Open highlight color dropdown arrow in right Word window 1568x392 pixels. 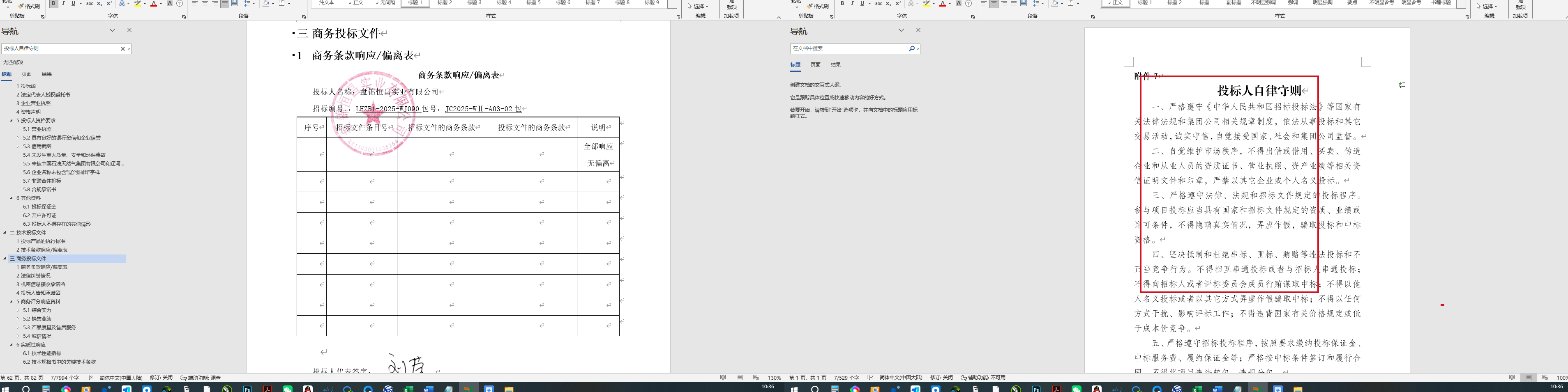(x=934, y=4)
